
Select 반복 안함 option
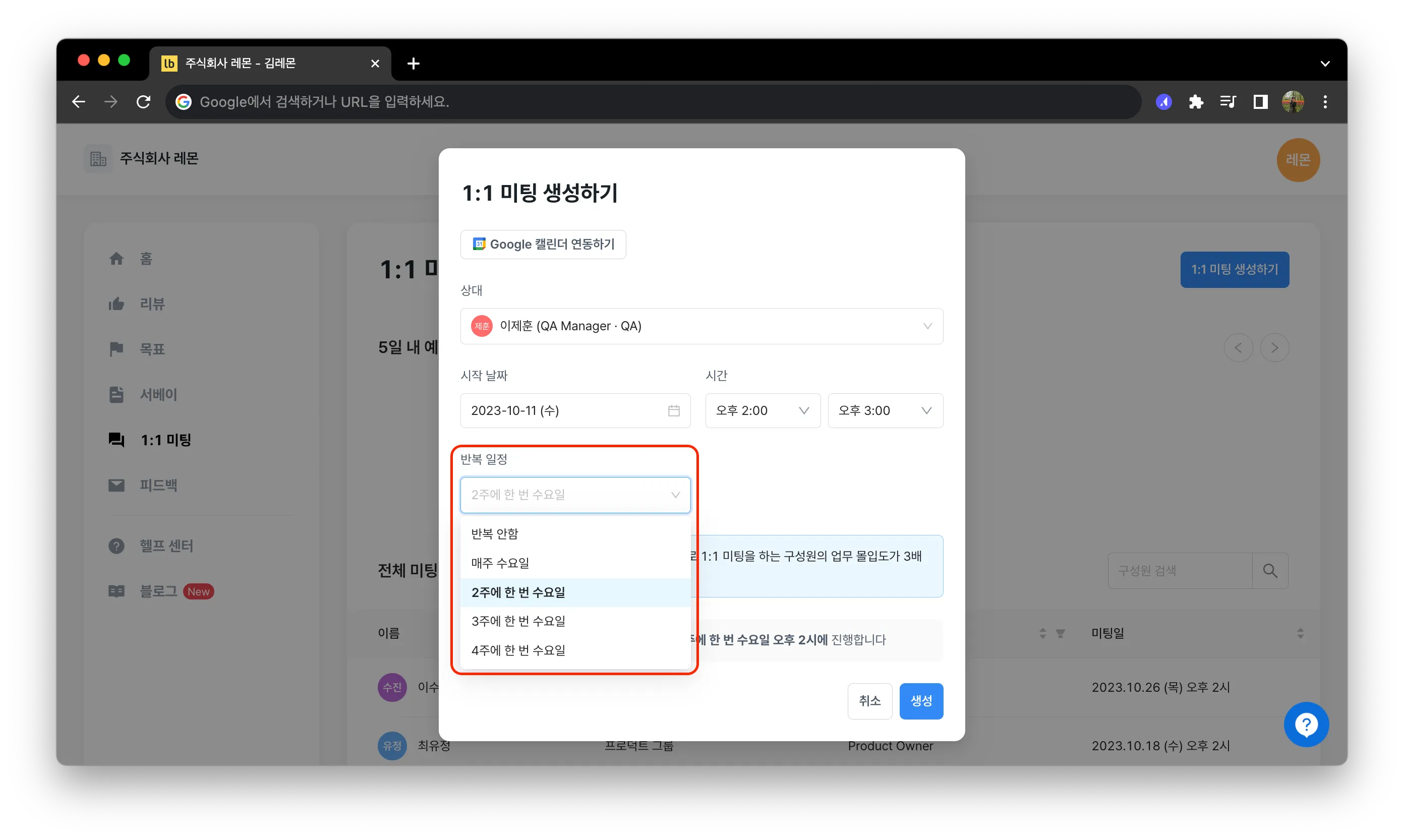(x=575, y=534)
